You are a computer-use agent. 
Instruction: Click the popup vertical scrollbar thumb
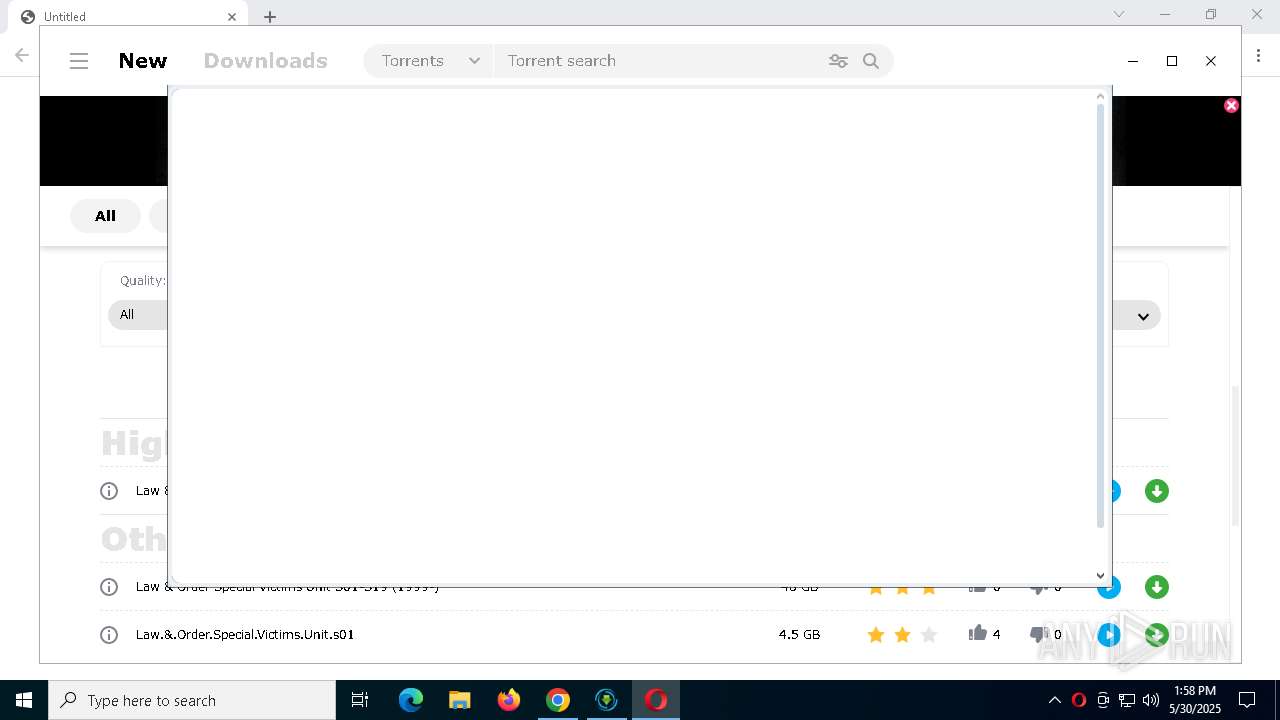pyautogui.click(x=1101, y=315)
